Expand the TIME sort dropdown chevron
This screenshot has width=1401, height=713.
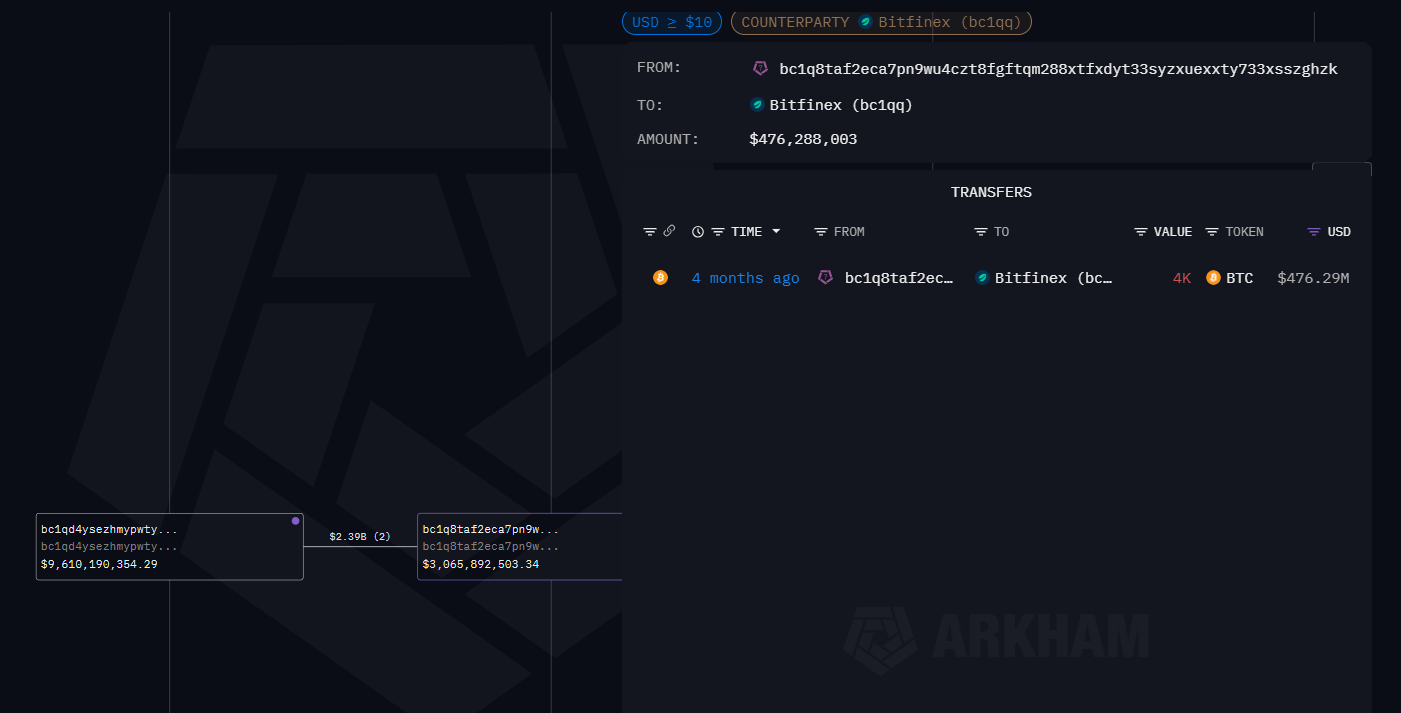tap(775, 231)
